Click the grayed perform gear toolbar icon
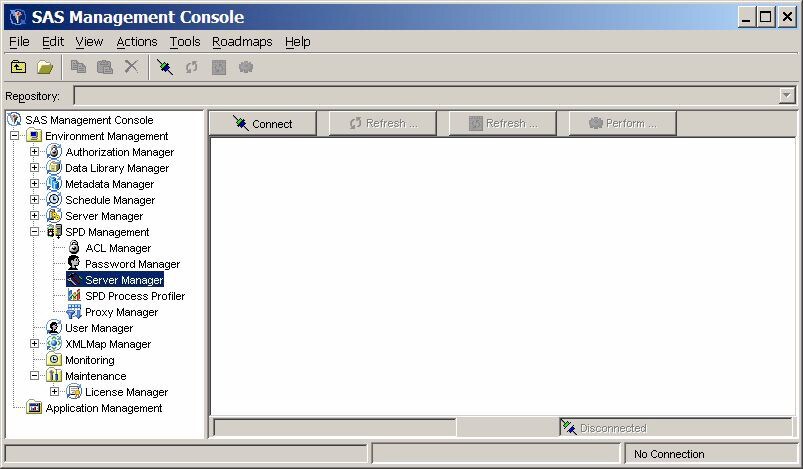Viewport: 803px width, 469px height. click(246, 67)
